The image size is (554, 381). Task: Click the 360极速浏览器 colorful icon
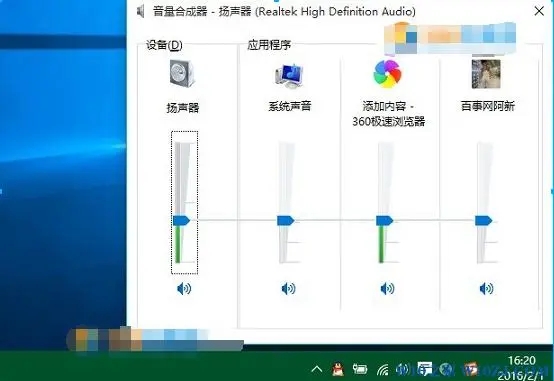(x=388, y=74)
